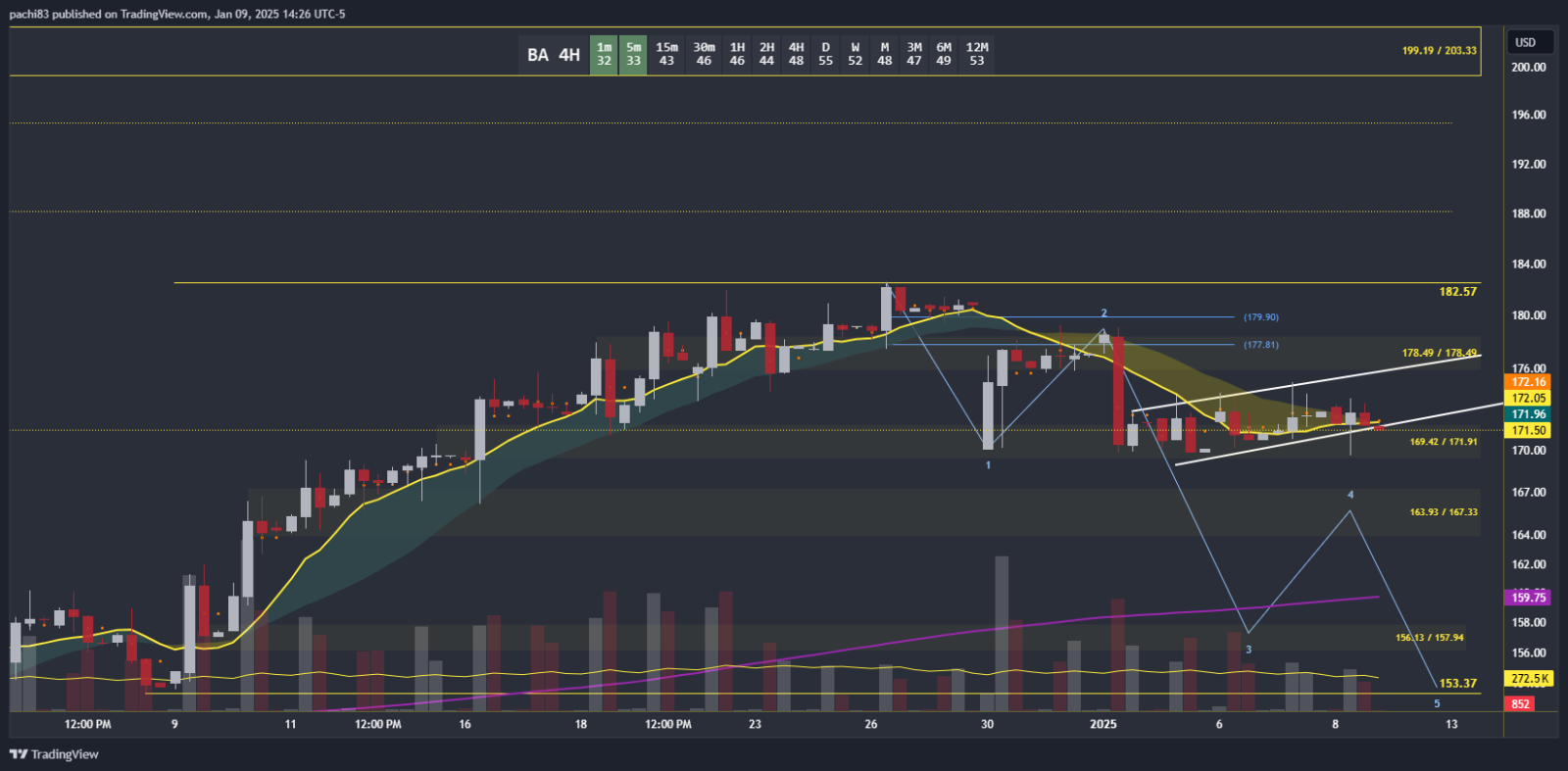This screenshot has height=771, width=1568.
Task: Select the 1m timeframe cell
Action: coord(605,54)
